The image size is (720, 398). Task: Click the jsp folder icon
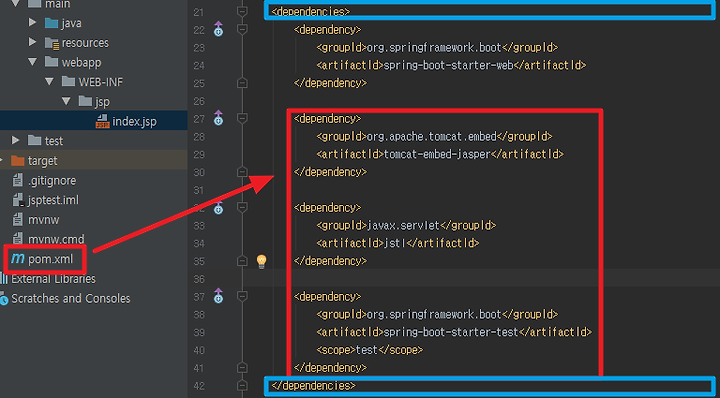click(x=85, y=101)
